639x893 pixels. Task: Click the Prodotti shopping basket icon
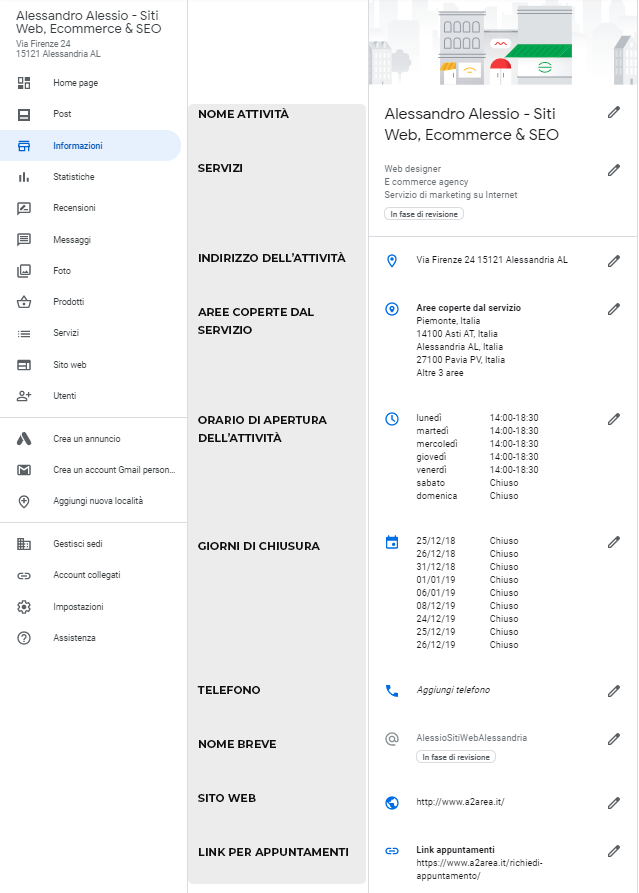[24, 302]
